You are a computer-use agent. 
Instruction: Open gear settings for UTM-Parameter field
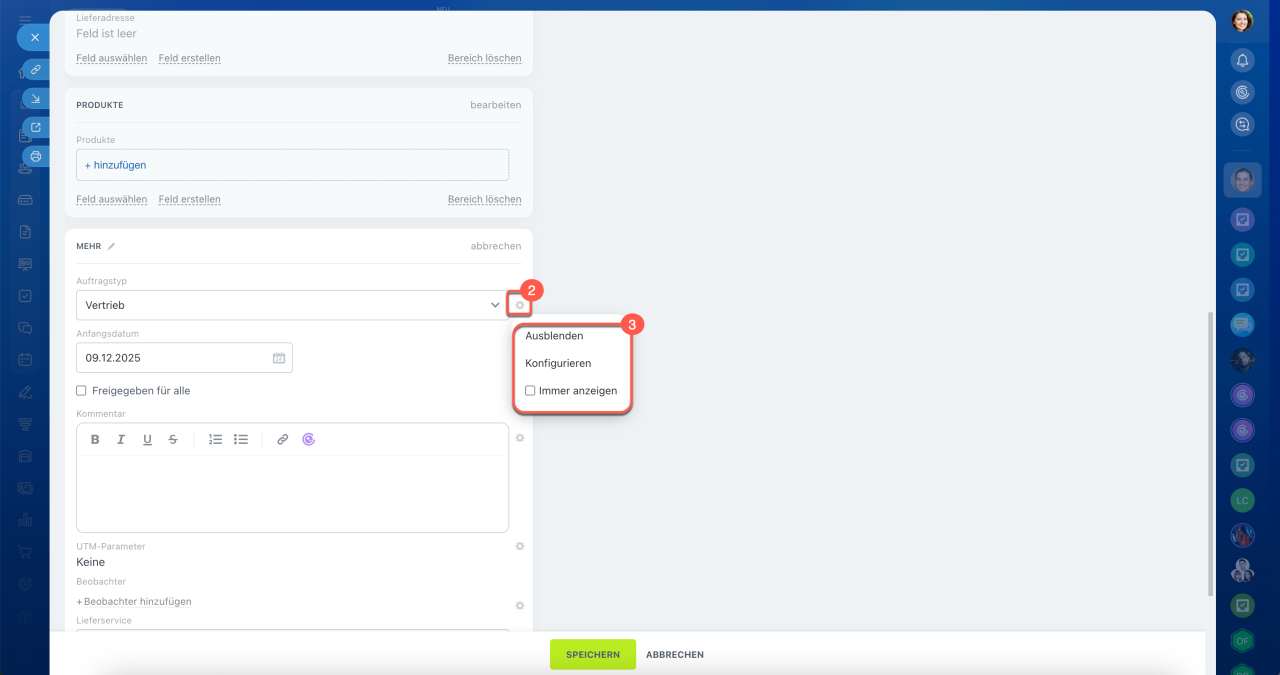click(520, 547)
